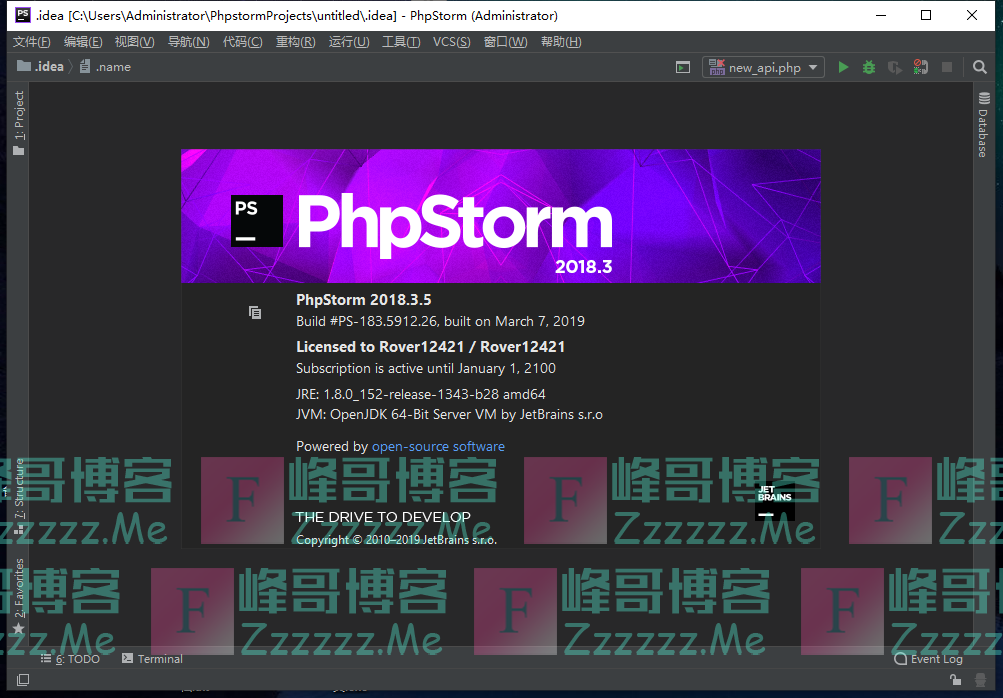Click the PS logo on the splash banner
The height and width of the screenshot is (698, 1003).
pyautogui.click(x=257, y=221)
